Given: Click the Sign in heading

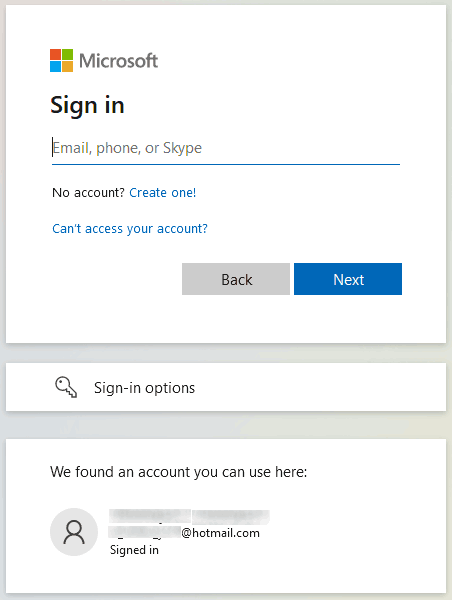Looking at the screenshot, I should pyautogui.click(x=87, y=105).
